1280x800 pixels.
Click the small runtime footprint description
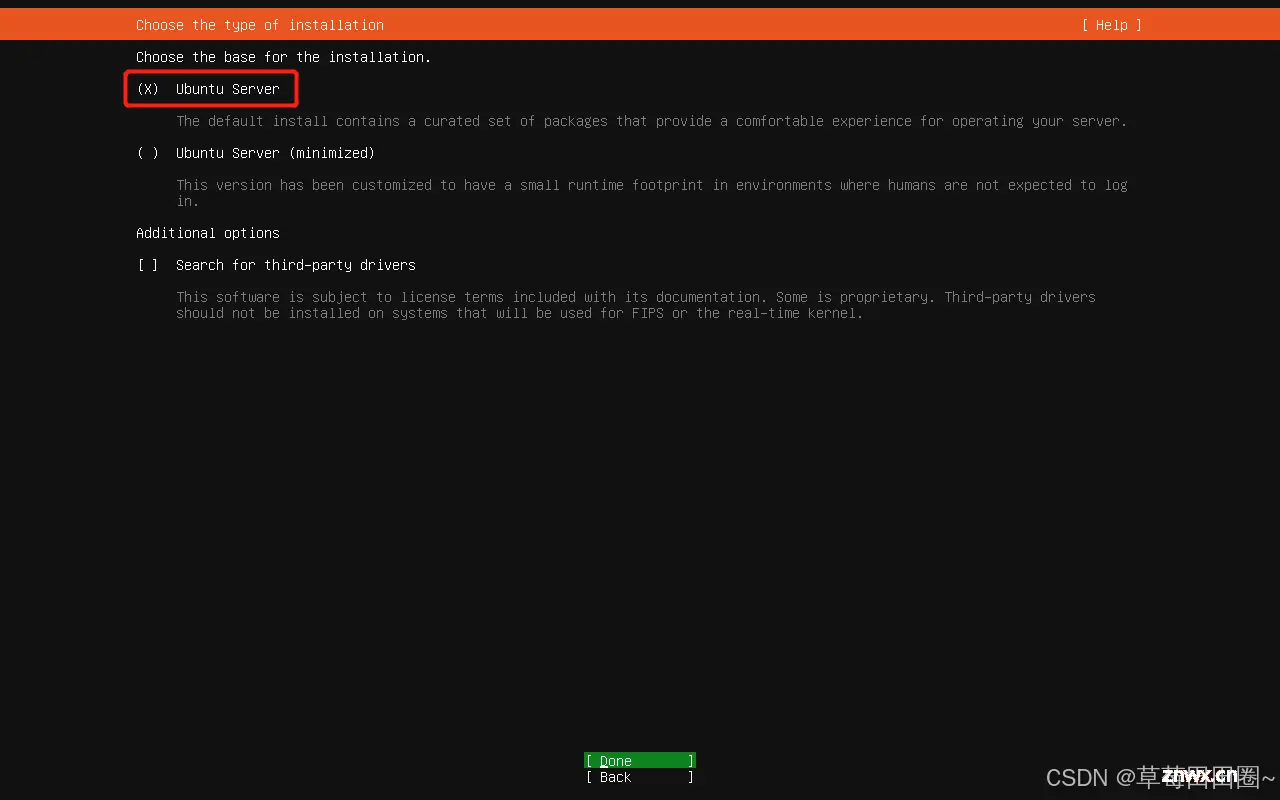coord(652,193)
